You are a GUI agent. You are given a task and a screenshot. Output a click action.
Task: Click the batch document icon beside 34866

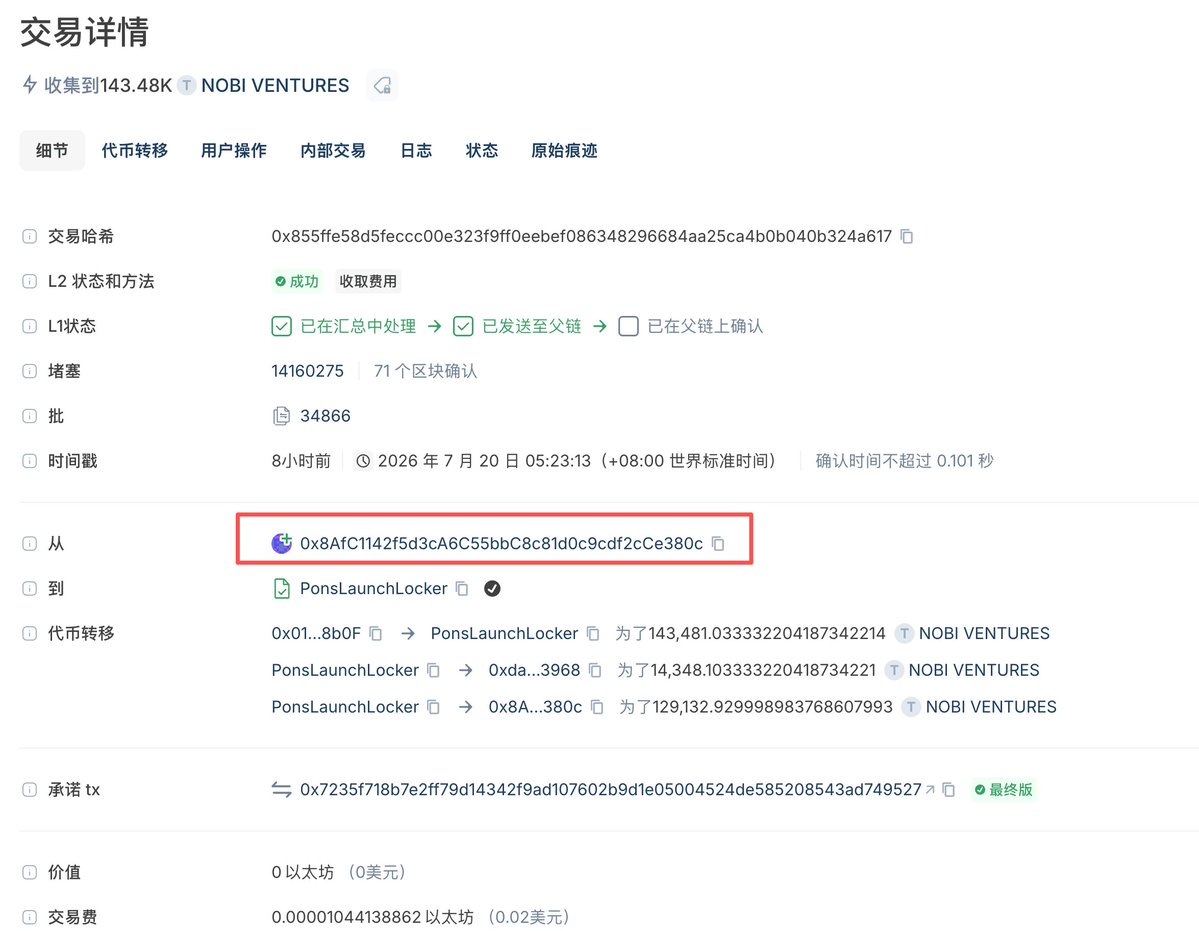pos(281,417)
